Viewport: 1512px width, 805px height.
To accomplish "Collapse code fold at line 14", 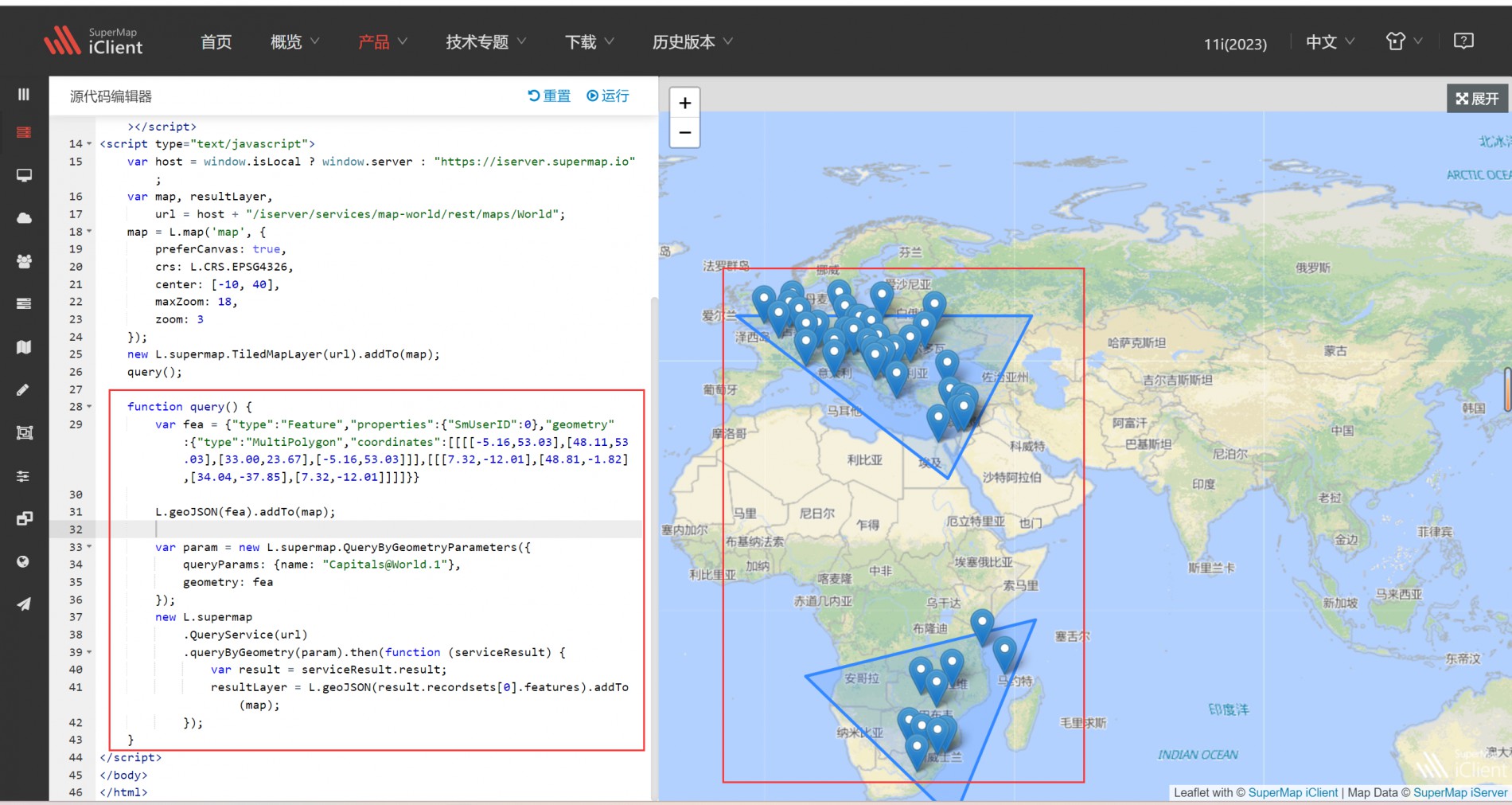I will [89, 144].
